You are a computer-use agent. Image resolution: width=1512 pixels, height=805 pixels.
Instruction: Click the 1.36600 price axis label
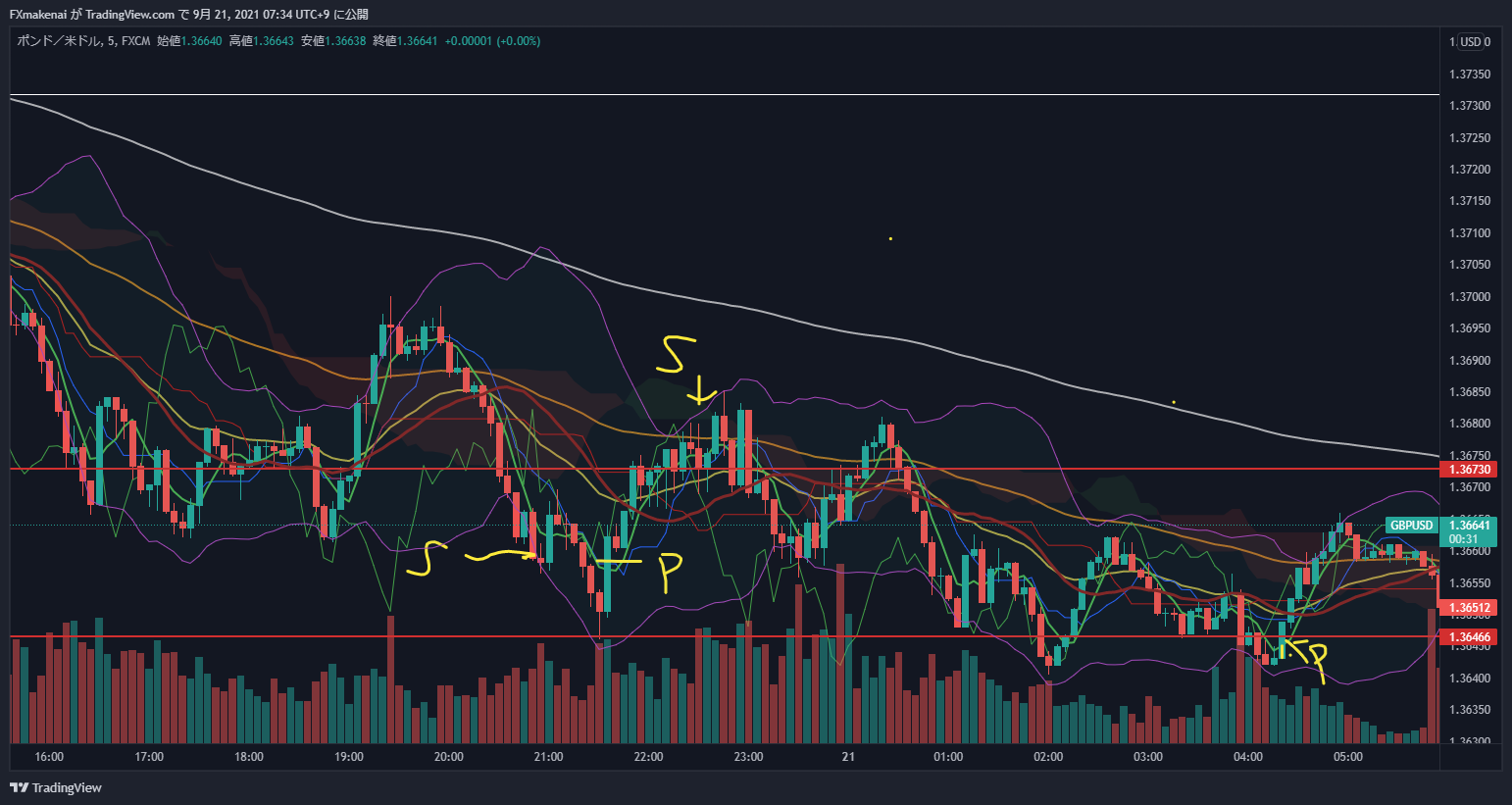[1469, 551]
